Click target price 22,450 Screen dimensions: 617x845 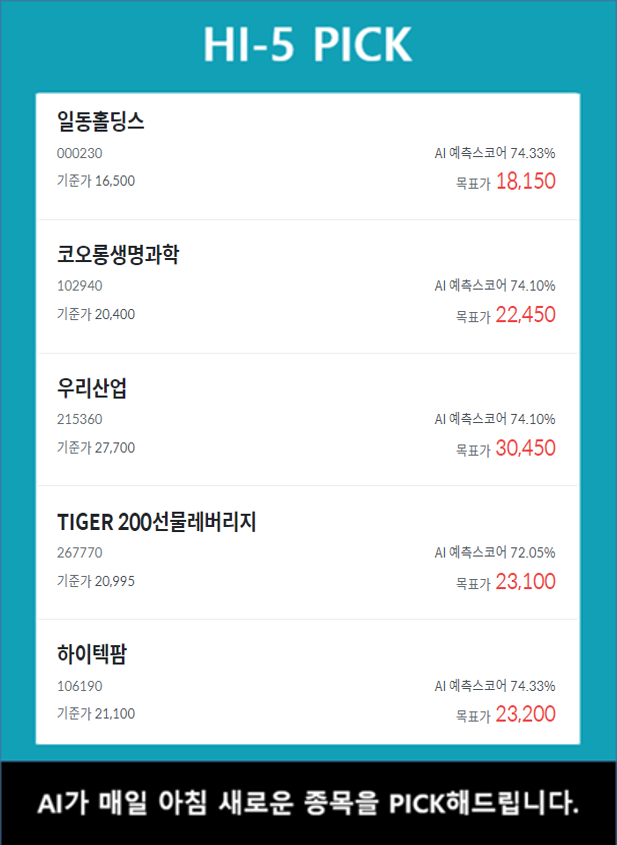(x=525, y=315)
